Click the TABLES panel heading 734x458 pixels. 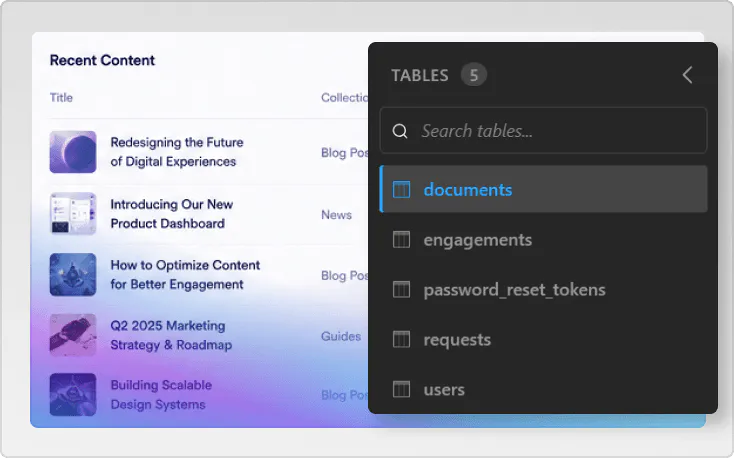click(420, 75)
